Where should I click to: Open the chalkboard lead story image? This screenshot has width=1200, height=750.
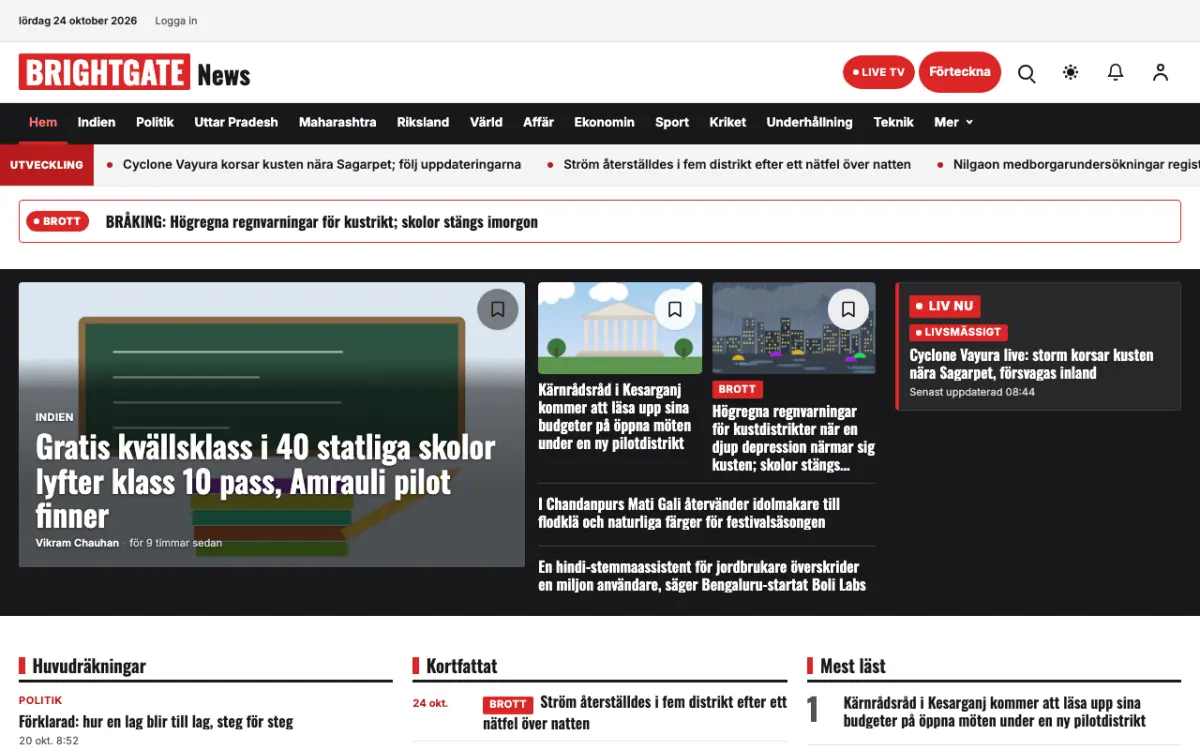click(272, 424)
